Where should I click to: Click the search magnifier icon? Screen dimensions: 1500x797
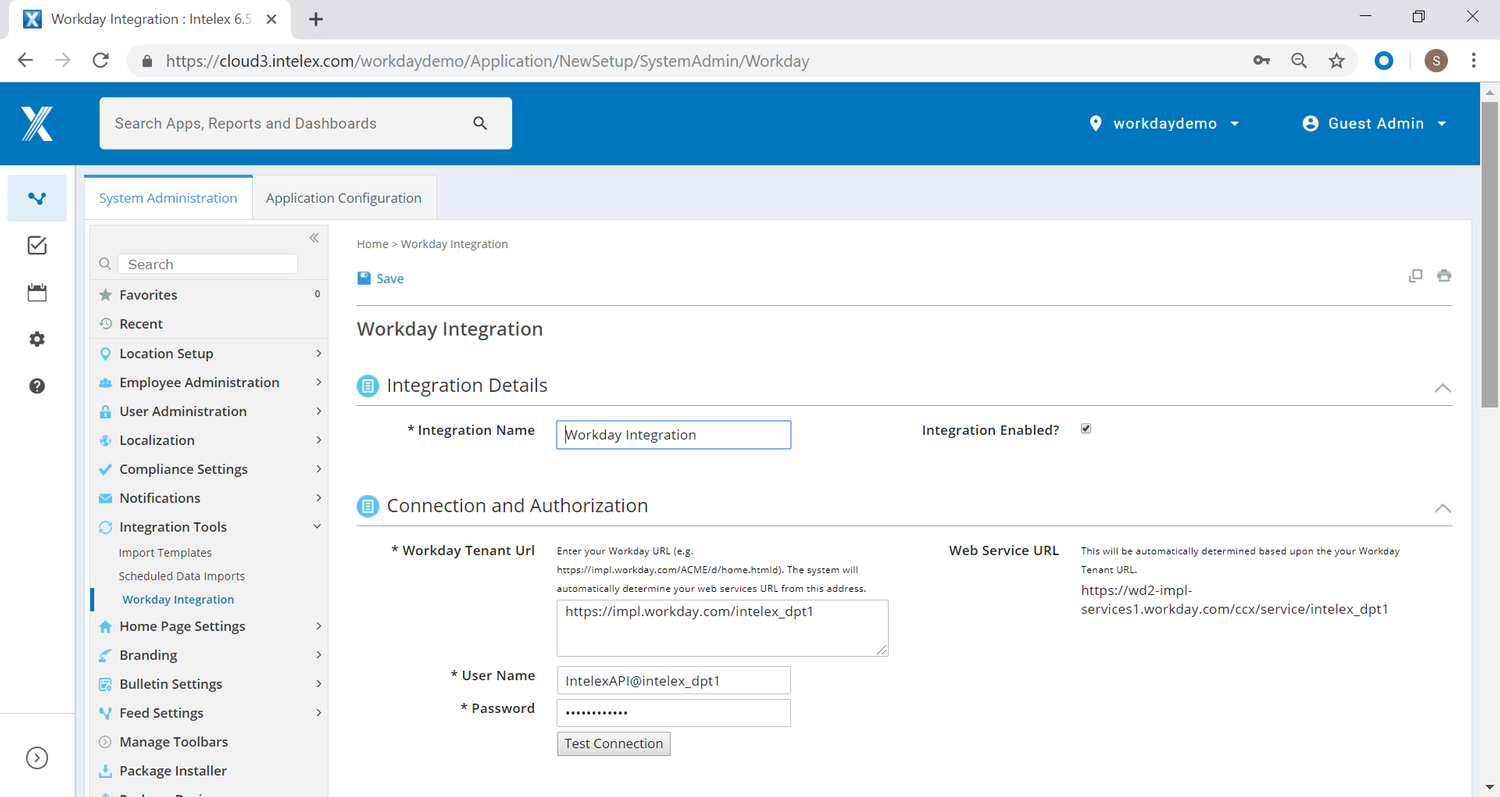[480, 123]
